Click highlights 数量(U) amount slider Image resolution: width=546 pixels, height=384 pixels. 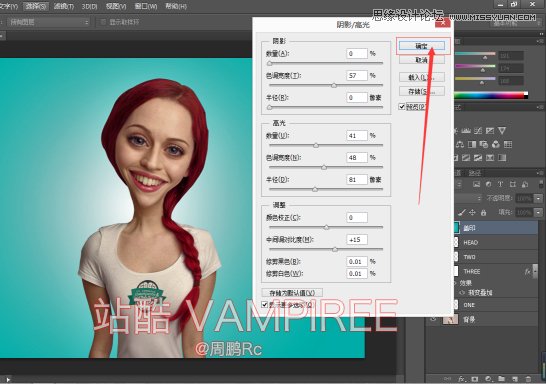(x=326, y=145)
